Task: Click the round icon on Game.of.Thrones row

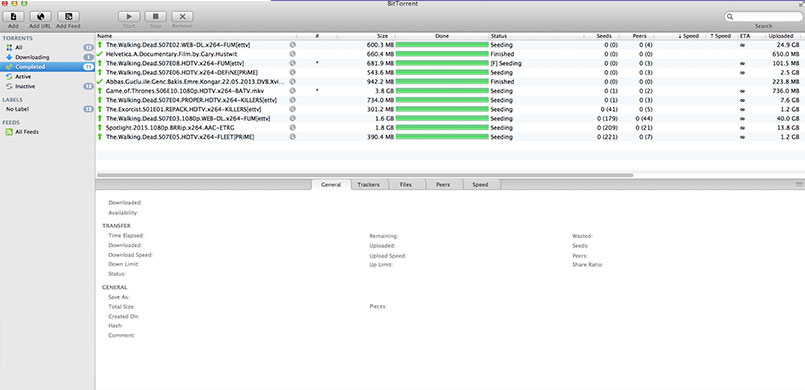Action: tap(293, 91)
